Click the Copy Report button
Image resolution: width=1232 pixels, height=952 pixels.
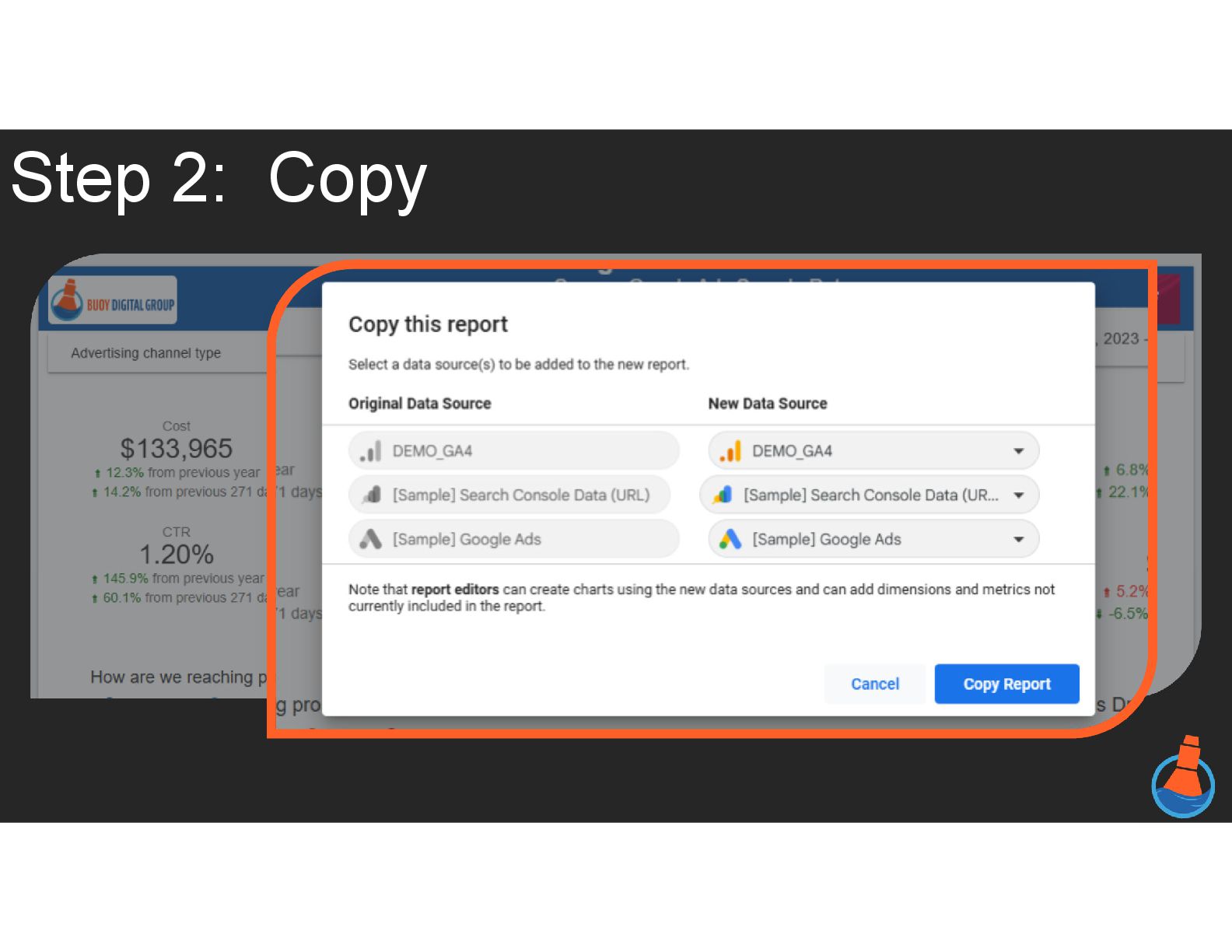(x=1006, y=684)
